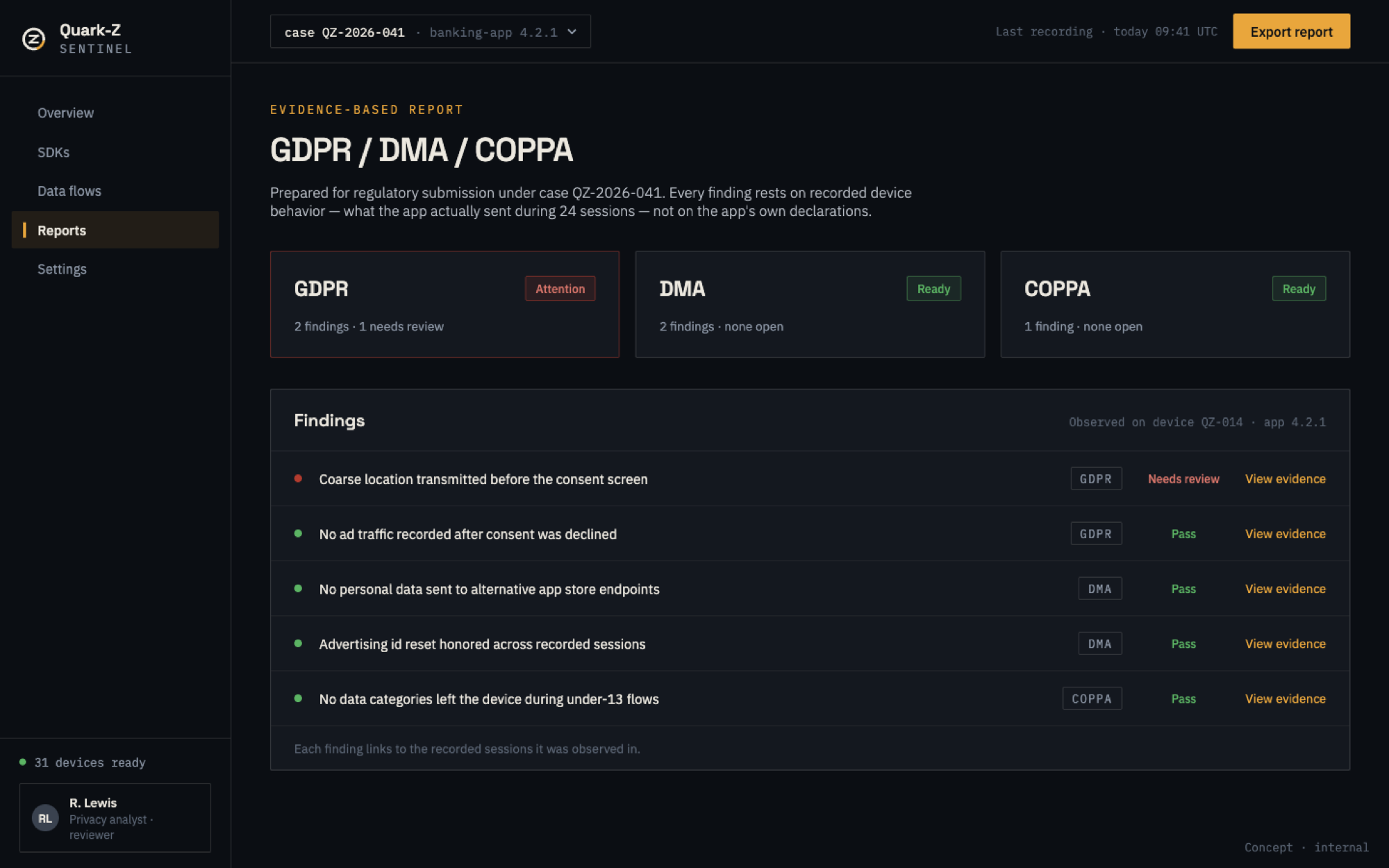Open the COPPA summary card
Image resolution: width=1389 pixels, height=868 pixels.
coord(1175,304)
